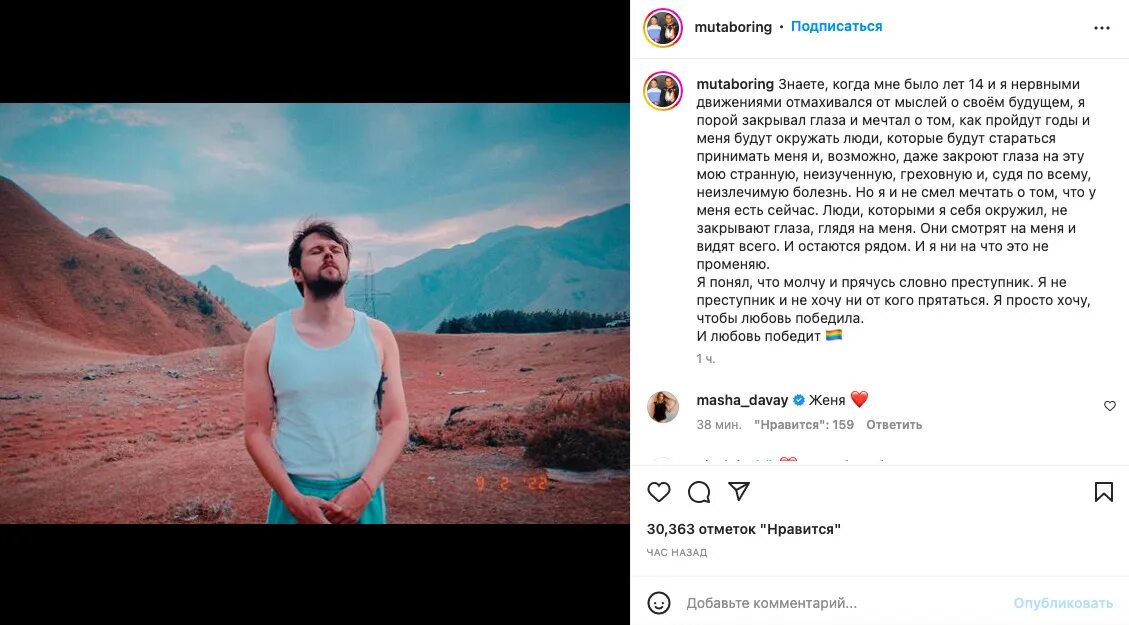Open mutaboring username in the post header
This screenshot has height=625, width=1129.
(x=733, y=27)
